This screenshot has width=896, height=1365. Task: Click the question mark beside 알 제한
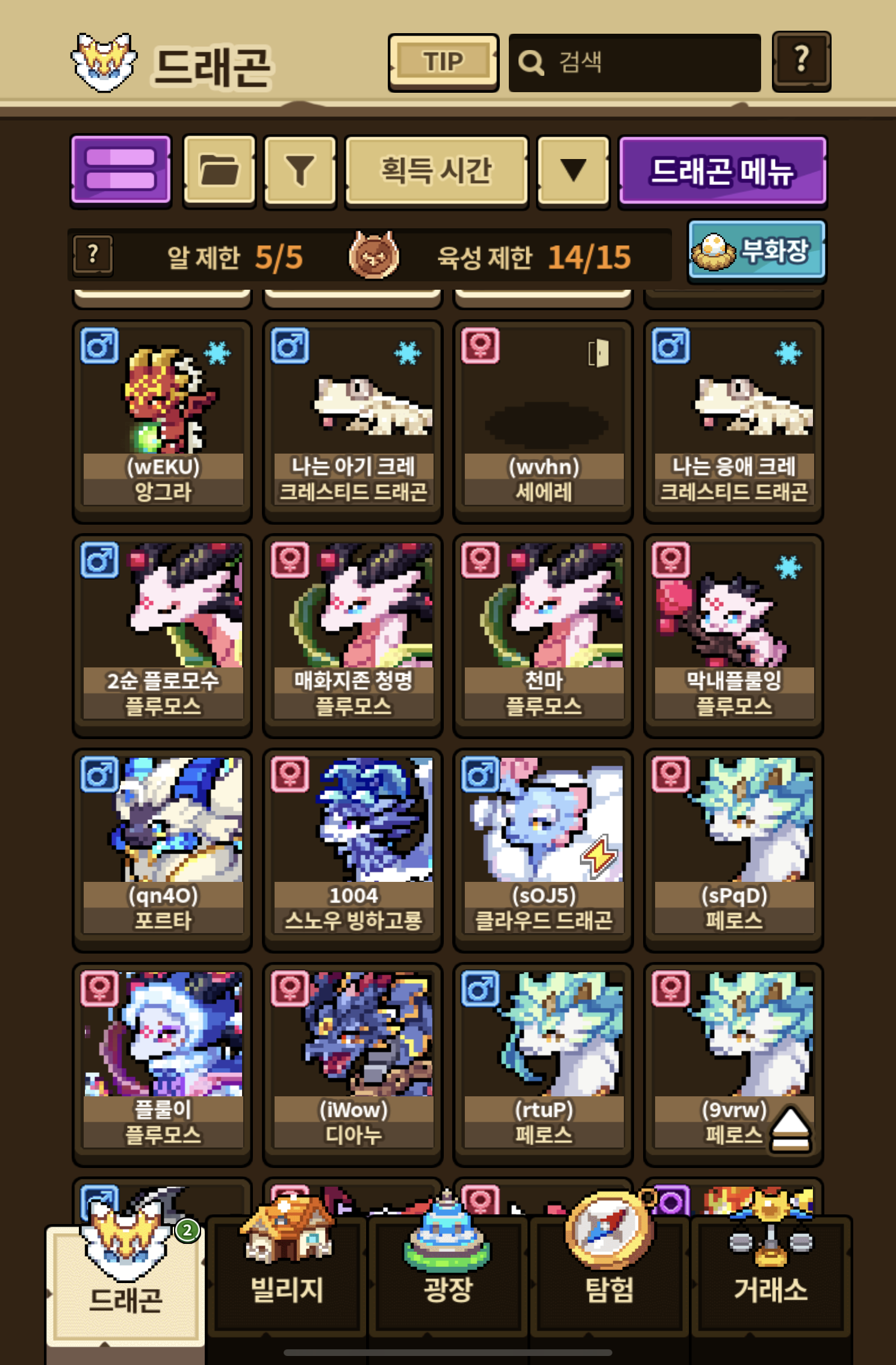click(x=93, y=255)
